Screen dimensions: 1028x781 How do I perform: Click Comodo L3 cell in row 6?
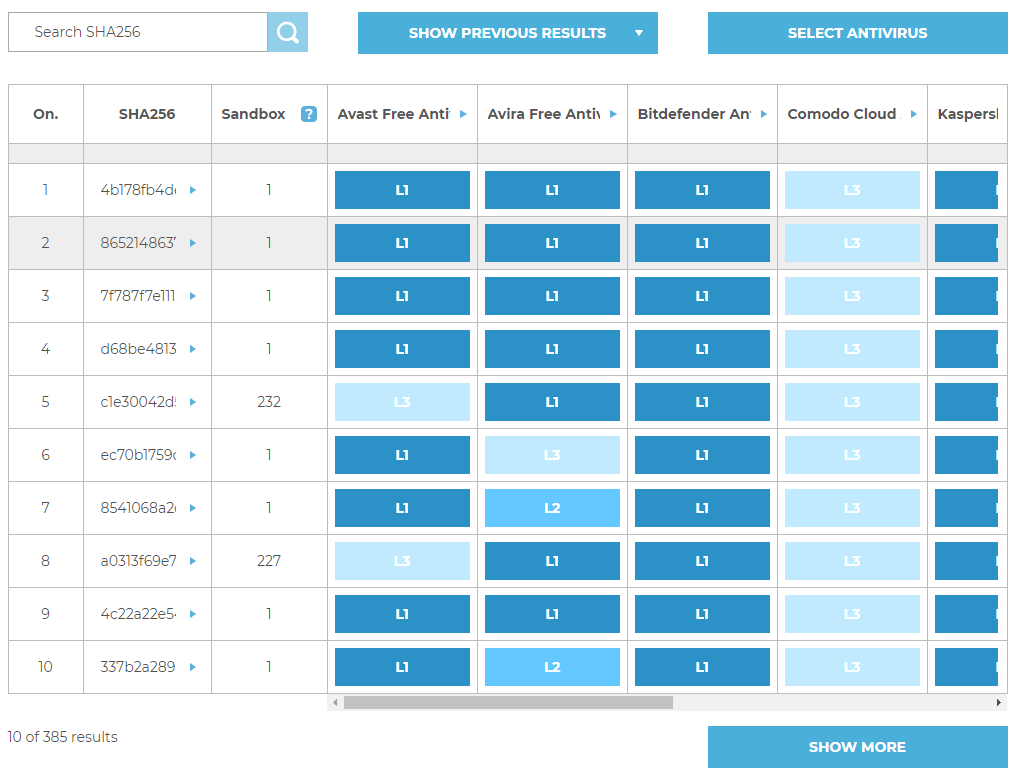click(x=852, y=455)
